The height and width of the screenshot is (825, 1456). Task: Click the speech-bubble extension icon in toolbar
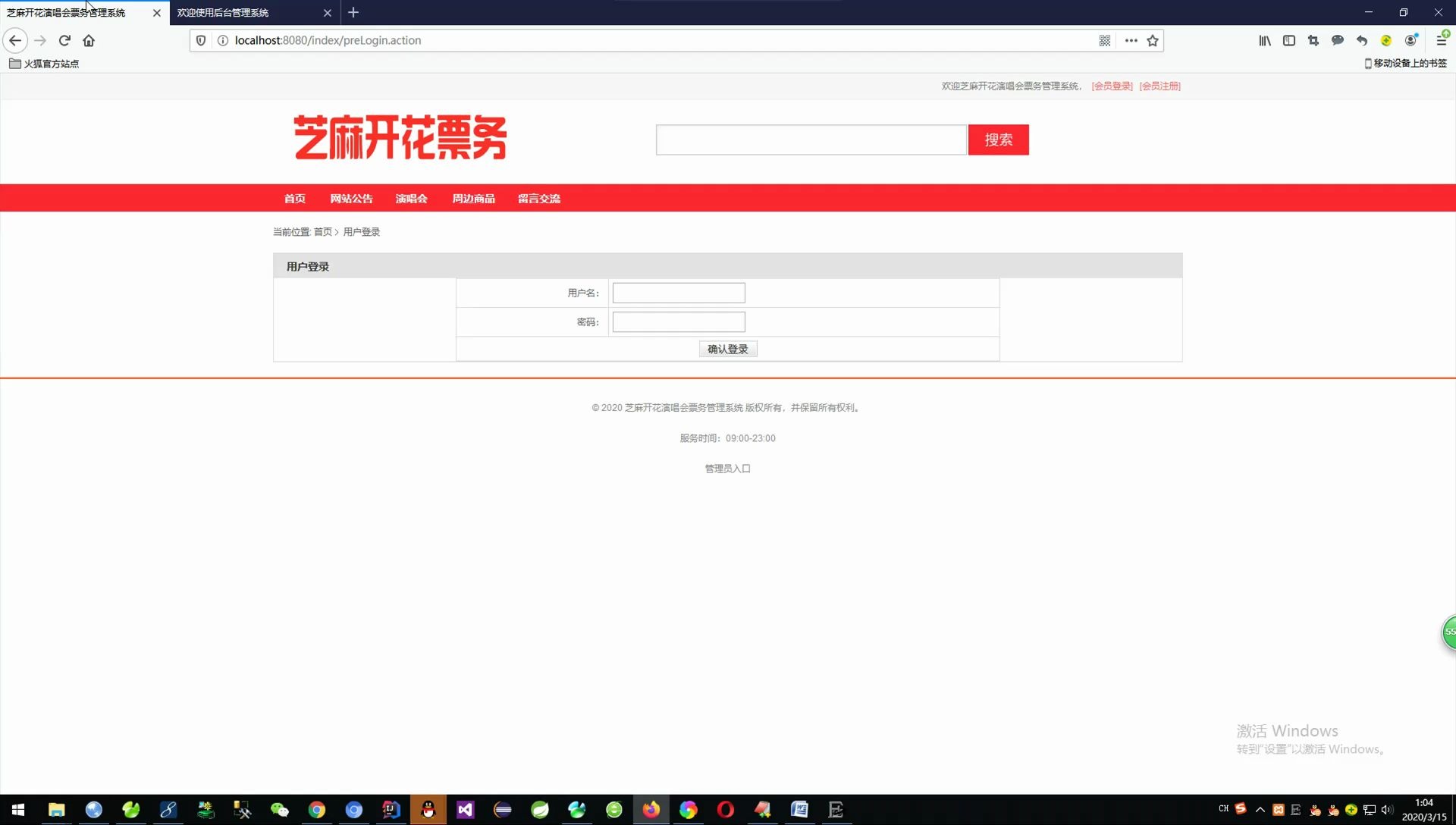point(1337,40)
